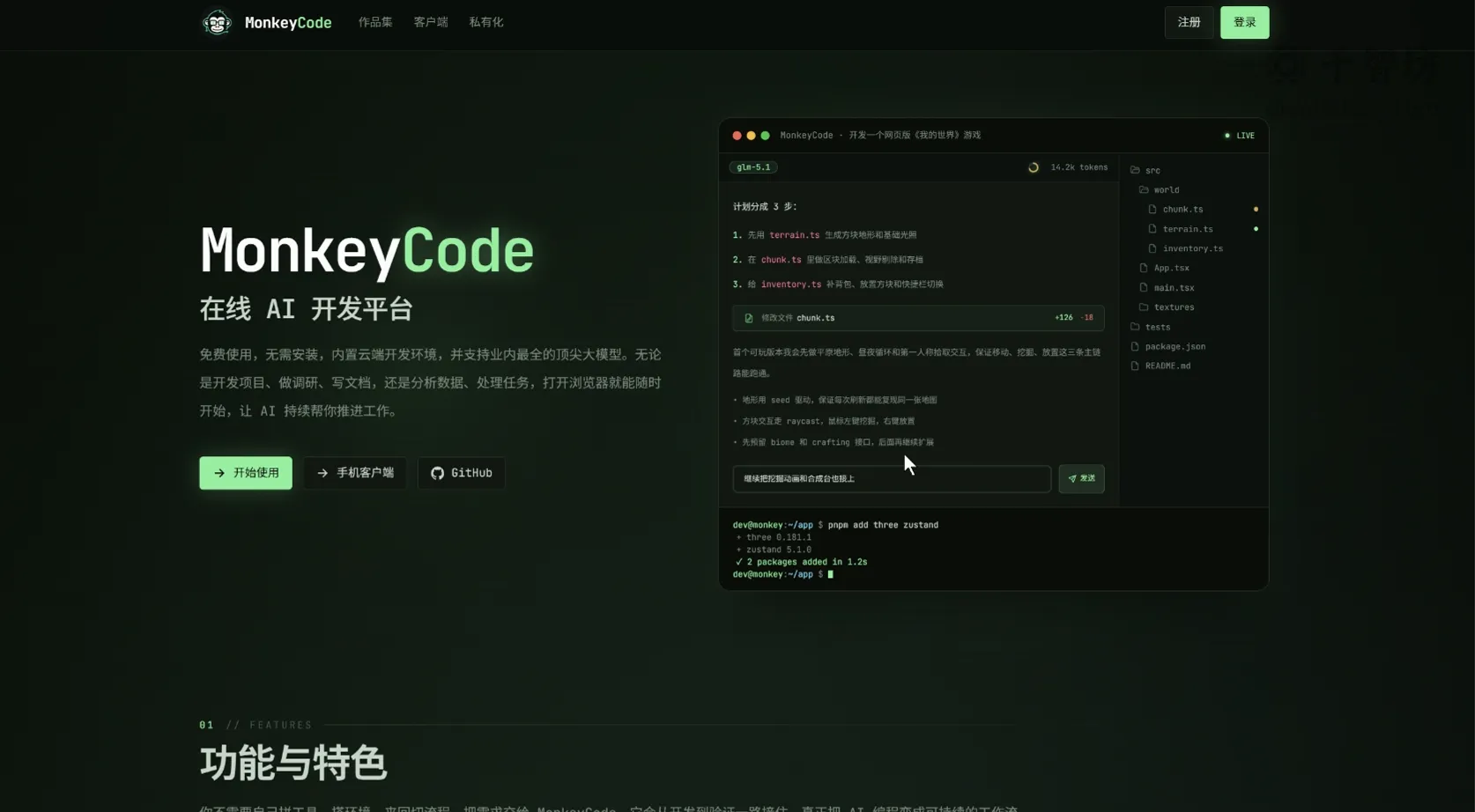Open the 客户端 navigation item

coord(431,22)
